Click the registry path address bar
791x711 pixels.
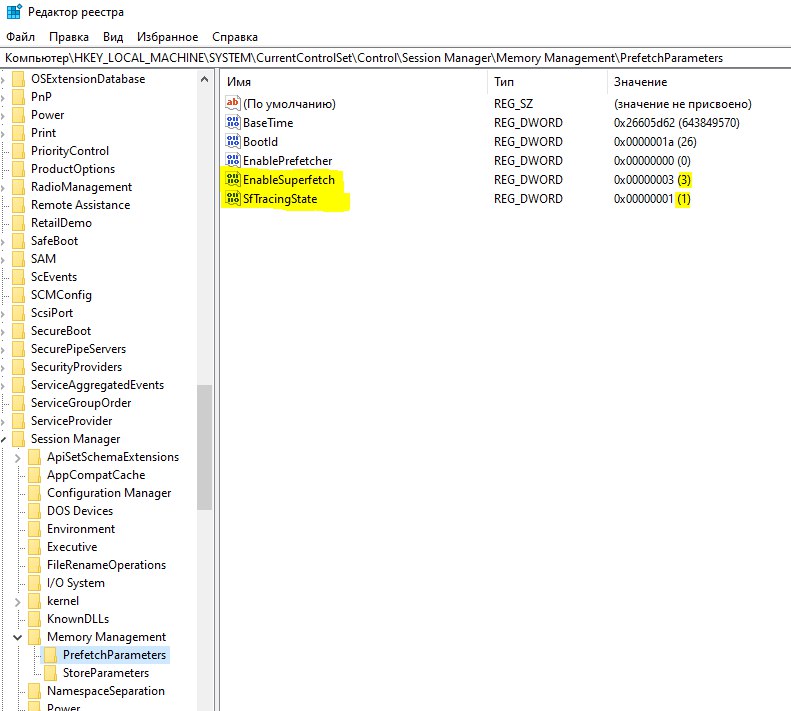click(x=396, y=58)
